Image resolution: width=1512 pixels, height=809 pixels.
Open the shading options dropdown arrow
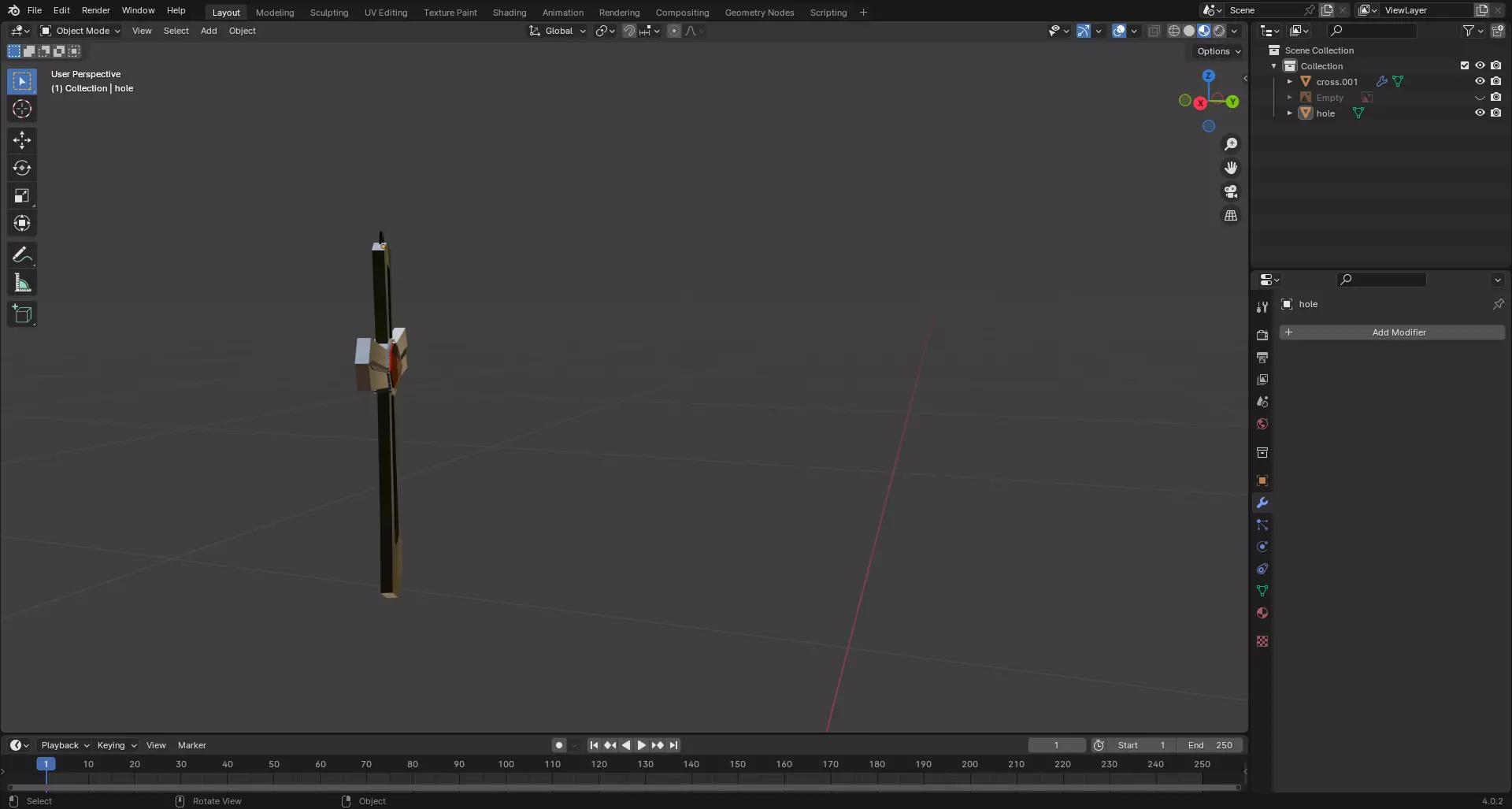1235,31
